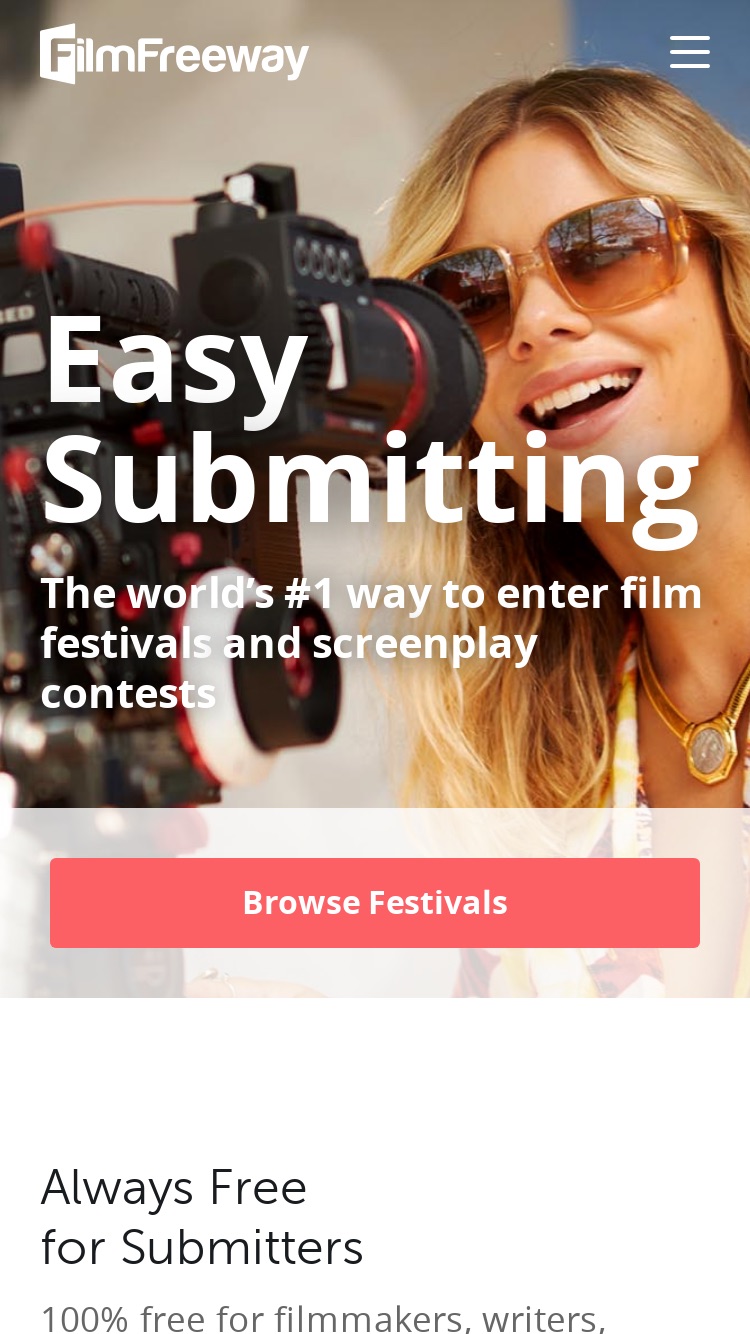Click the film-strip icon in the FilmFreeway logo
The image size is (750, 1334).
(58, 54)
